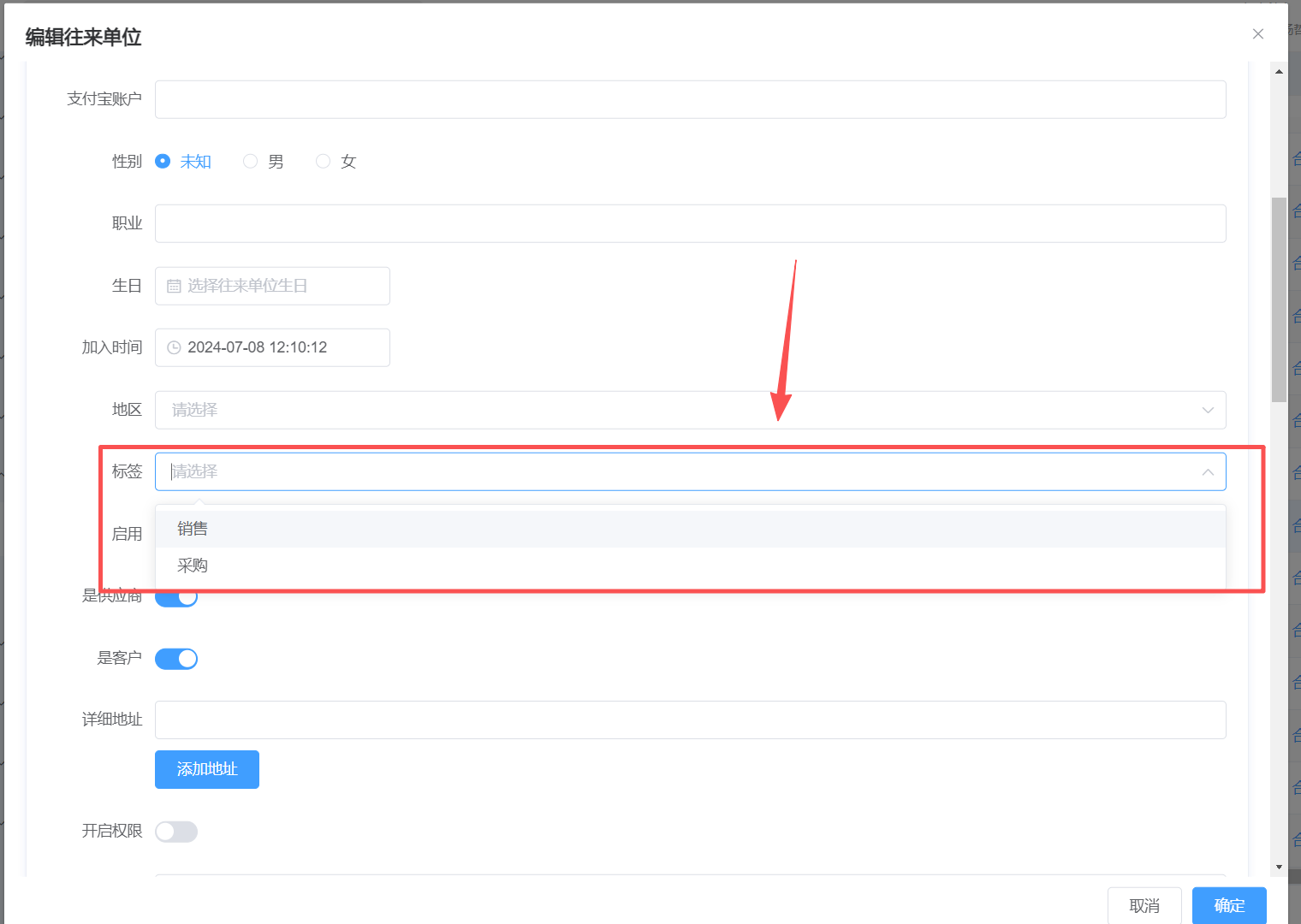The height and width of the screenshot is (924, 1301).
Task: Click the 添加地址 button
Action: pos(207,769)
